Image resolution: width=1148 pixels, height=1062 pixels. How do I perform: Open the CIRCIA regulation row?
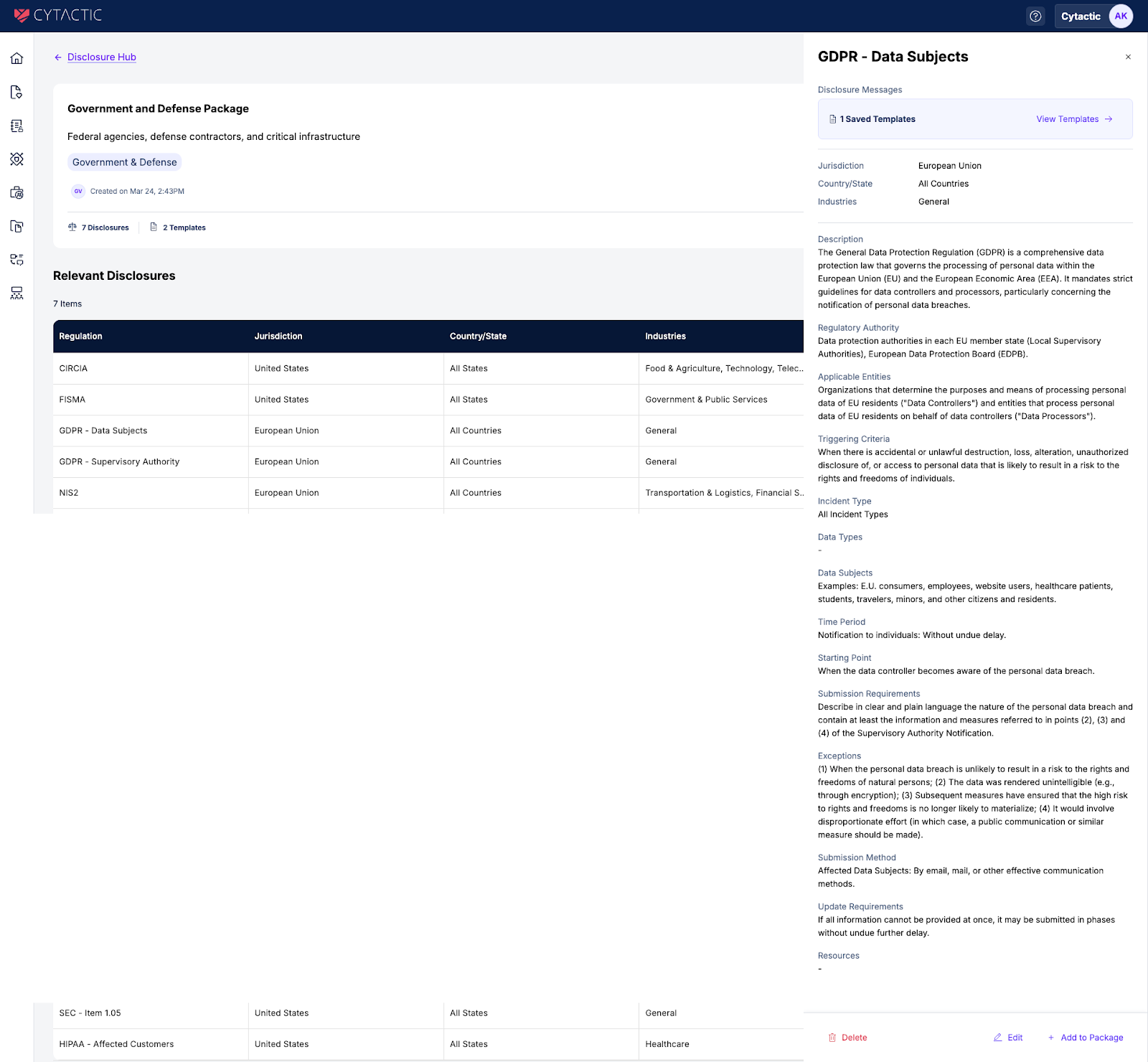[428, 368]
